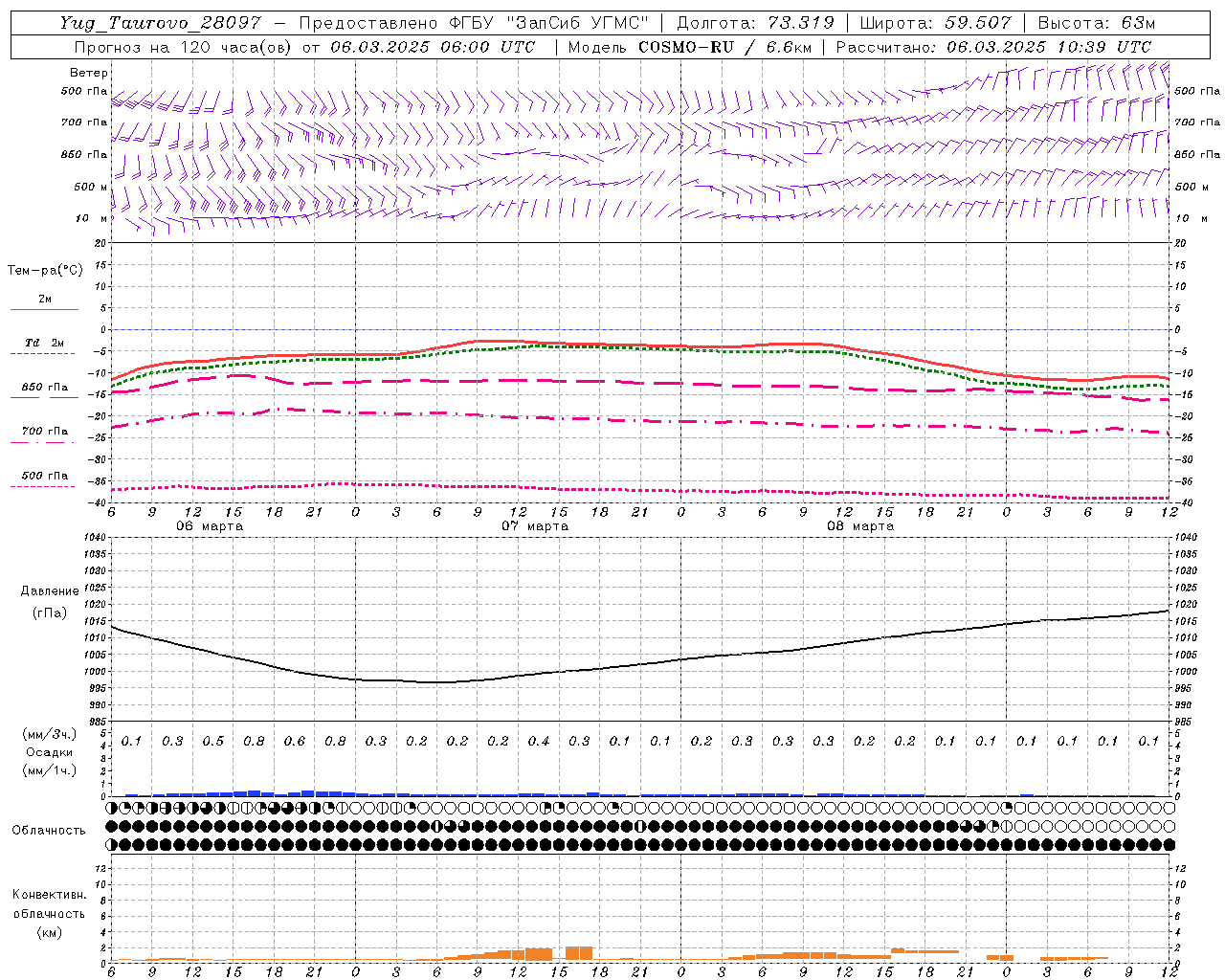The height and width of the screenshot is (980, 1225).
Task: Click the Рассчитано: 06.03.2025 10:39 UTC text
Action: [994, 47]
